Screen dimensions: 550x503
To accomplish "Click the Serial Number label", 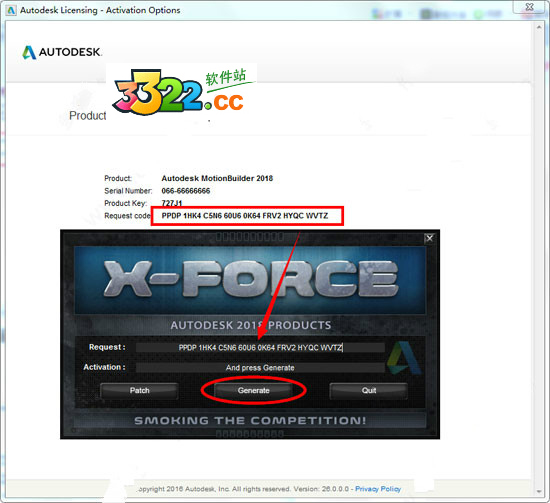I will pos(128,191).
